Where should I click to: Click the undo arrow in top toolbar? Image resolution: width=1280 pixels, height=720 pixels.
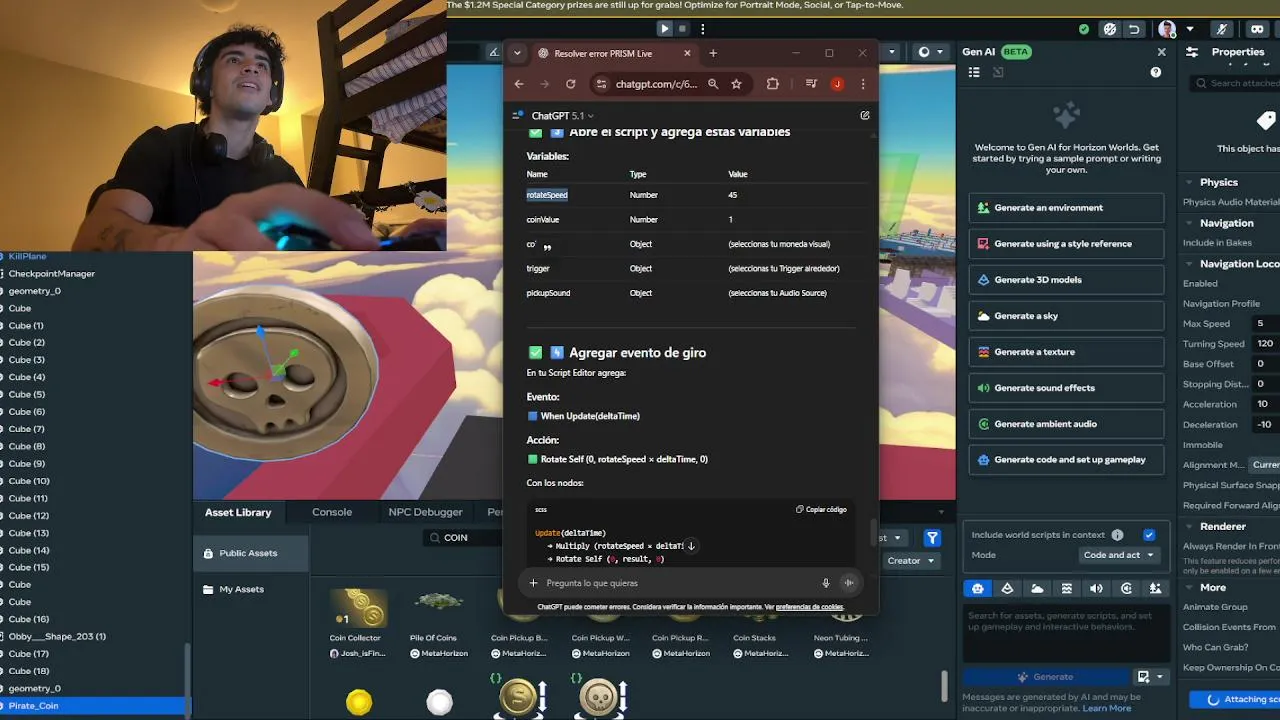point(1134,29)
